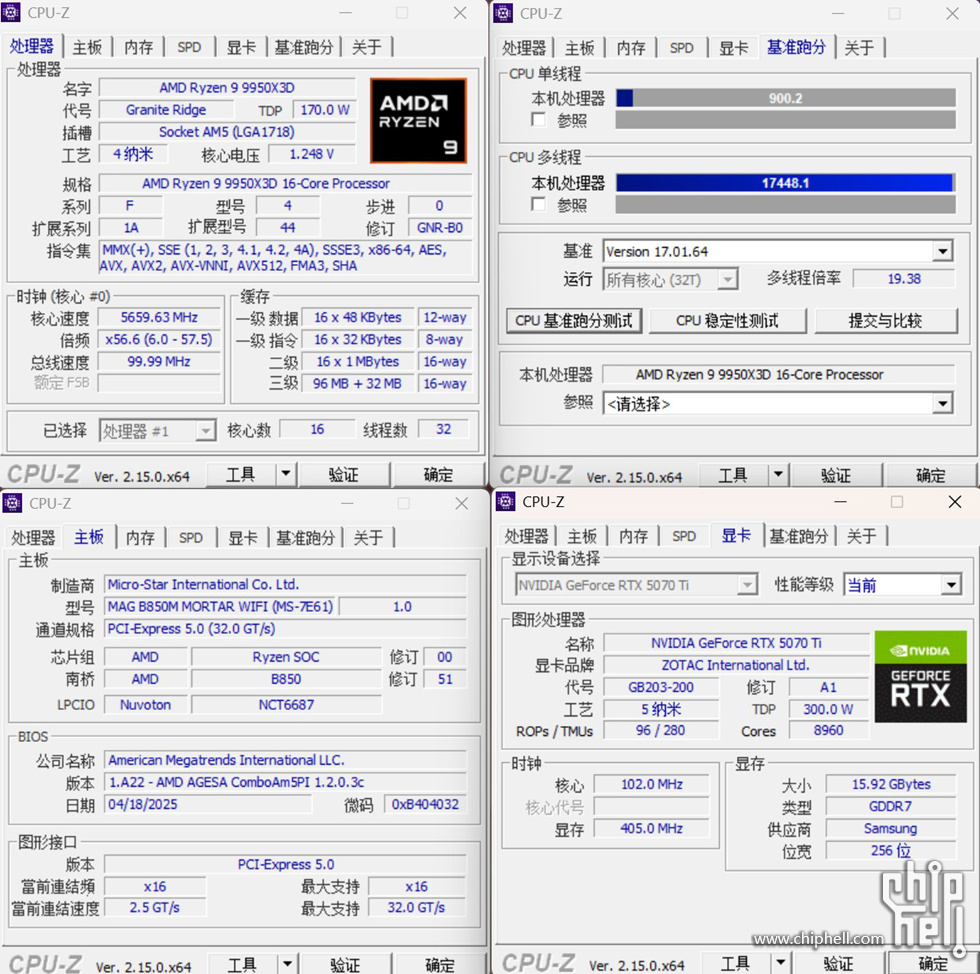
Task: Start the CPU 基准跑分测试 benchmark
Action: 574,321
